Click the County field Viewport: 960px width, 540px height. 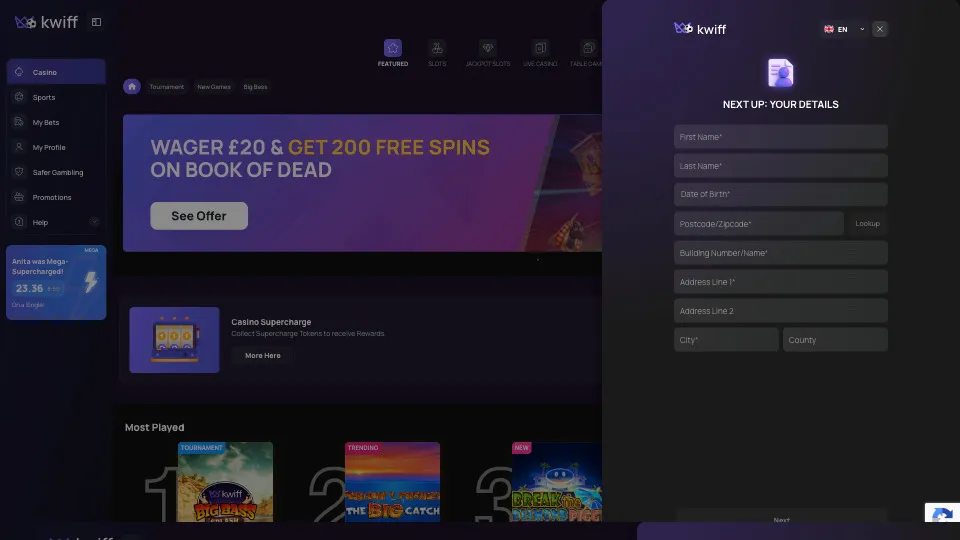(835, 339)
